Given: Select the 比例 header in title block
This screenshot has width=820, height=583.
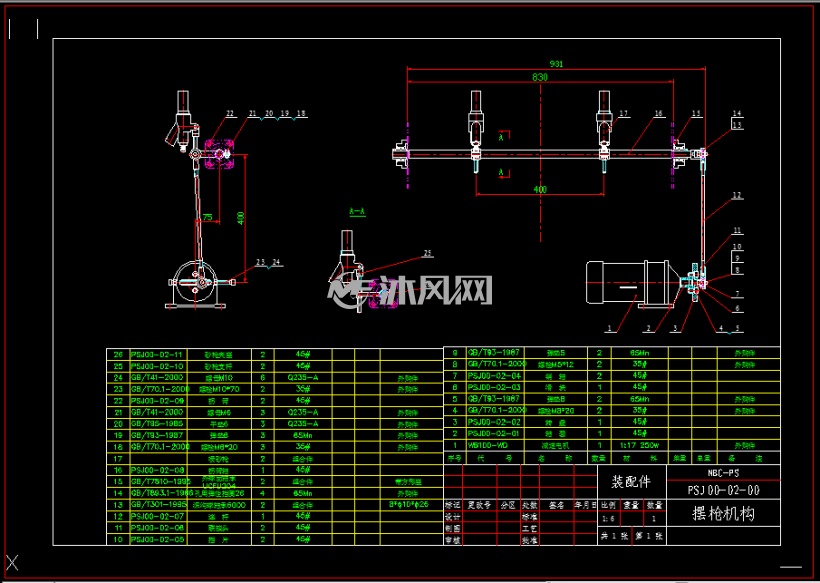Looking at the screenshot, I should pos(608,505).
